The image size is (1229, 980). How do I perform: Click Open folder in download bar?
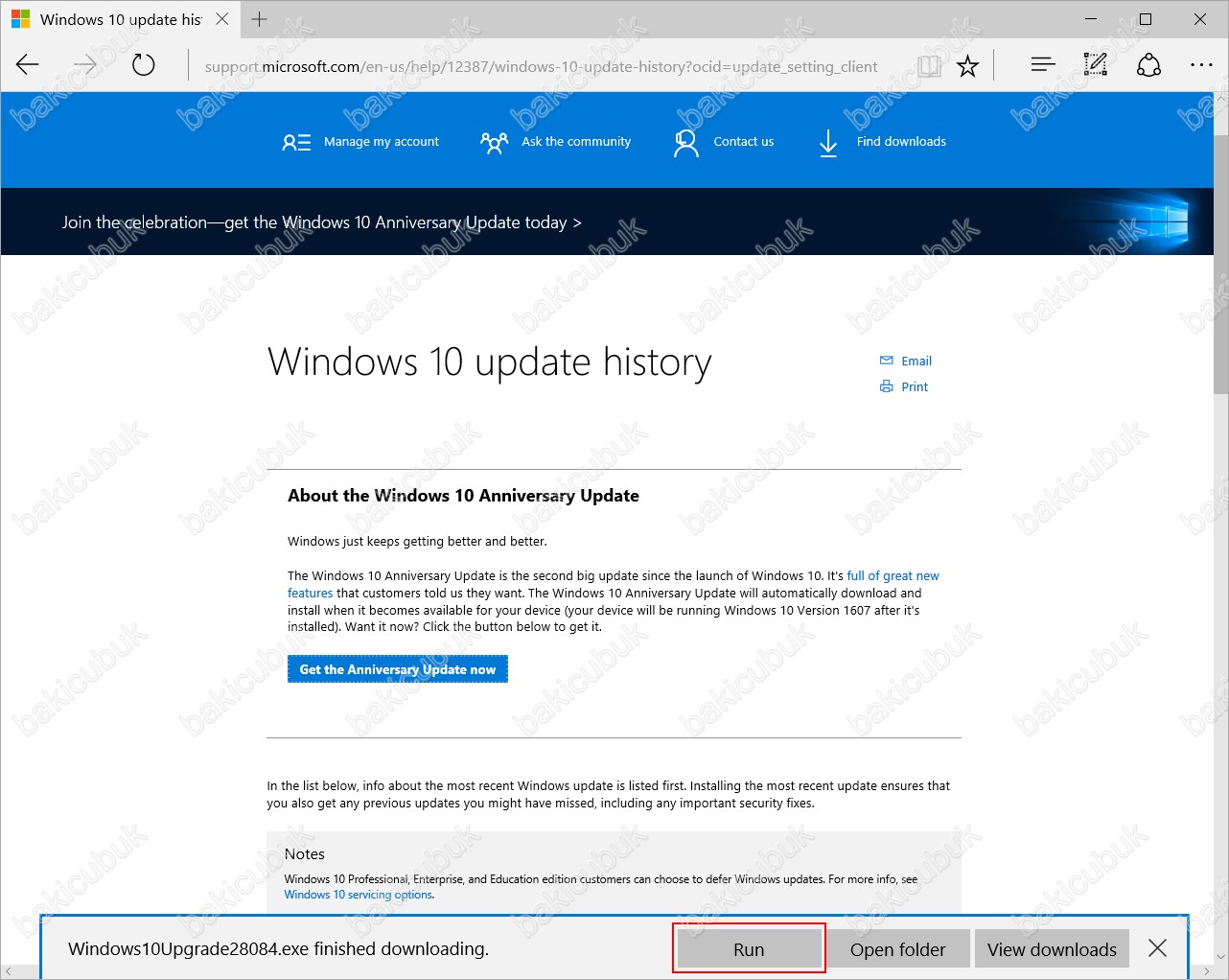(898, 949)
